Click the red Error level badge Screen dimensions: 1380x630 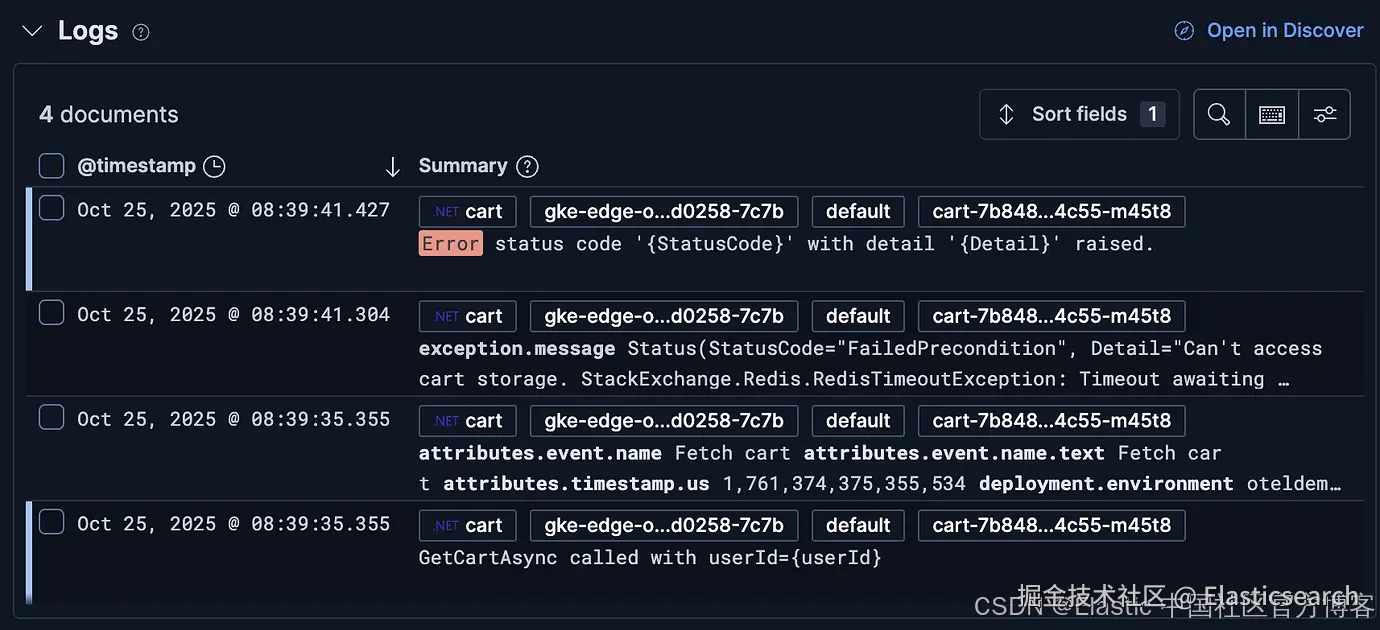point(450,243)
